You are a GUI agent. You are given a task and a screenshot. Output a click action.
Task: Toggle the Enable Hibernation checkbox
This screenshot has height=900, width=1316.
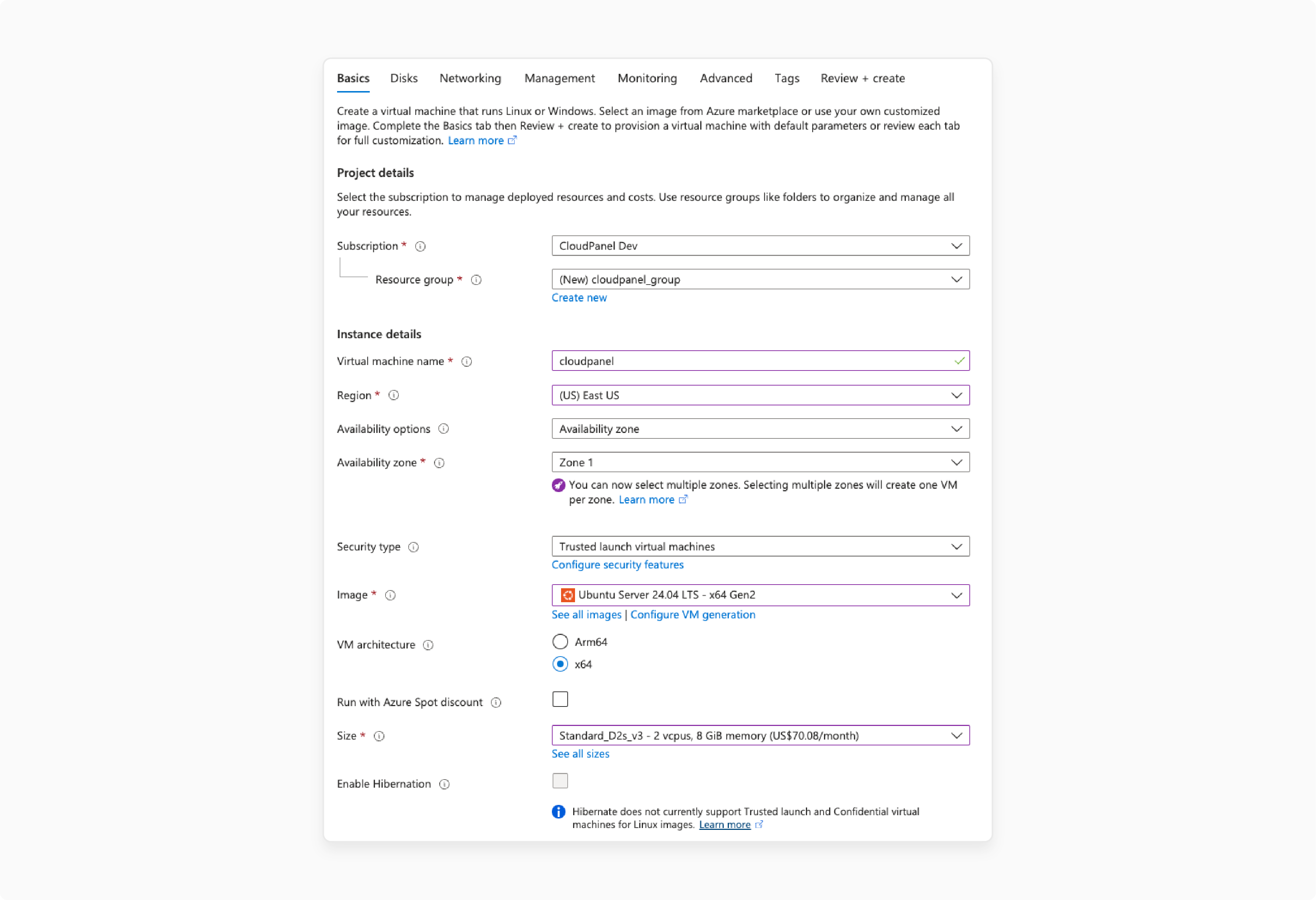(x=560, y=781)
